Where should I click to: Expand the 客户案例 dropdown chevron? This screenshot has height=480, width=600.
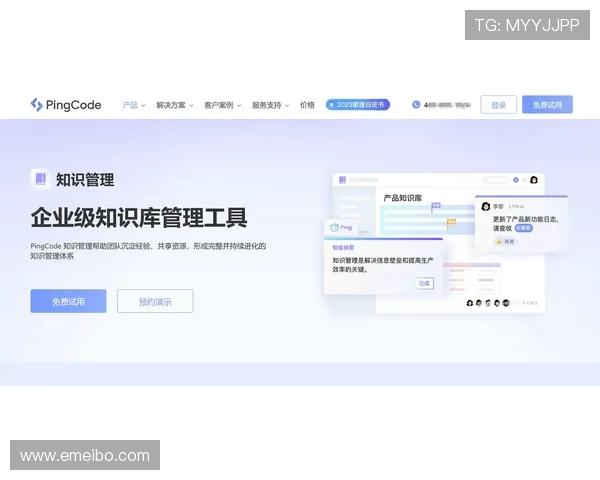[239, 105]
